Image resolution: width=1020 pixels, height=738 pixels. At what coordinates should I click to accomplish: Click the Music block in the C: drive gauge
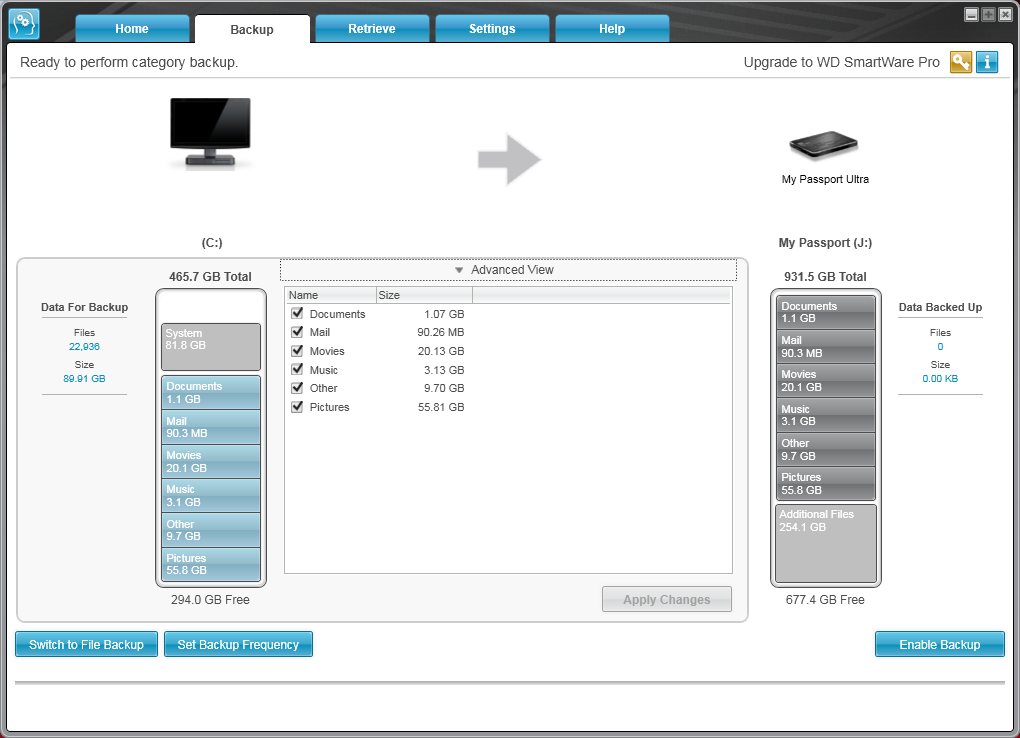click(x=211, y=495)
